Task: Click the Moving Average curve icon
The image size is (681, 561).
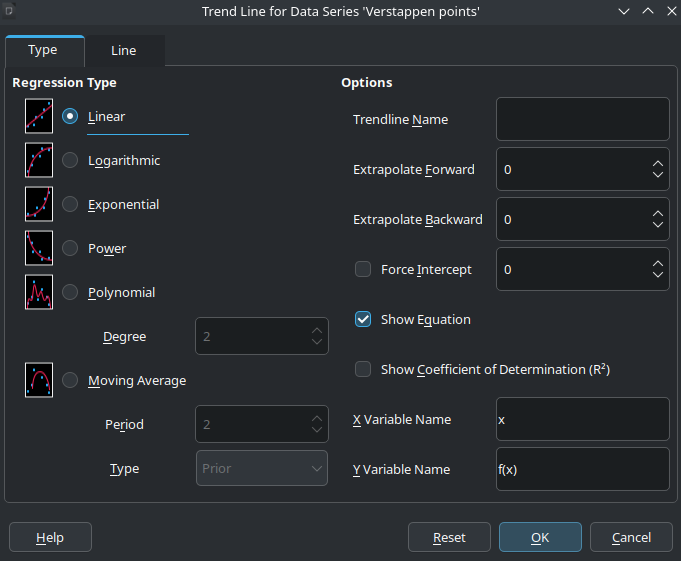Action: click(x=39, y=380)
